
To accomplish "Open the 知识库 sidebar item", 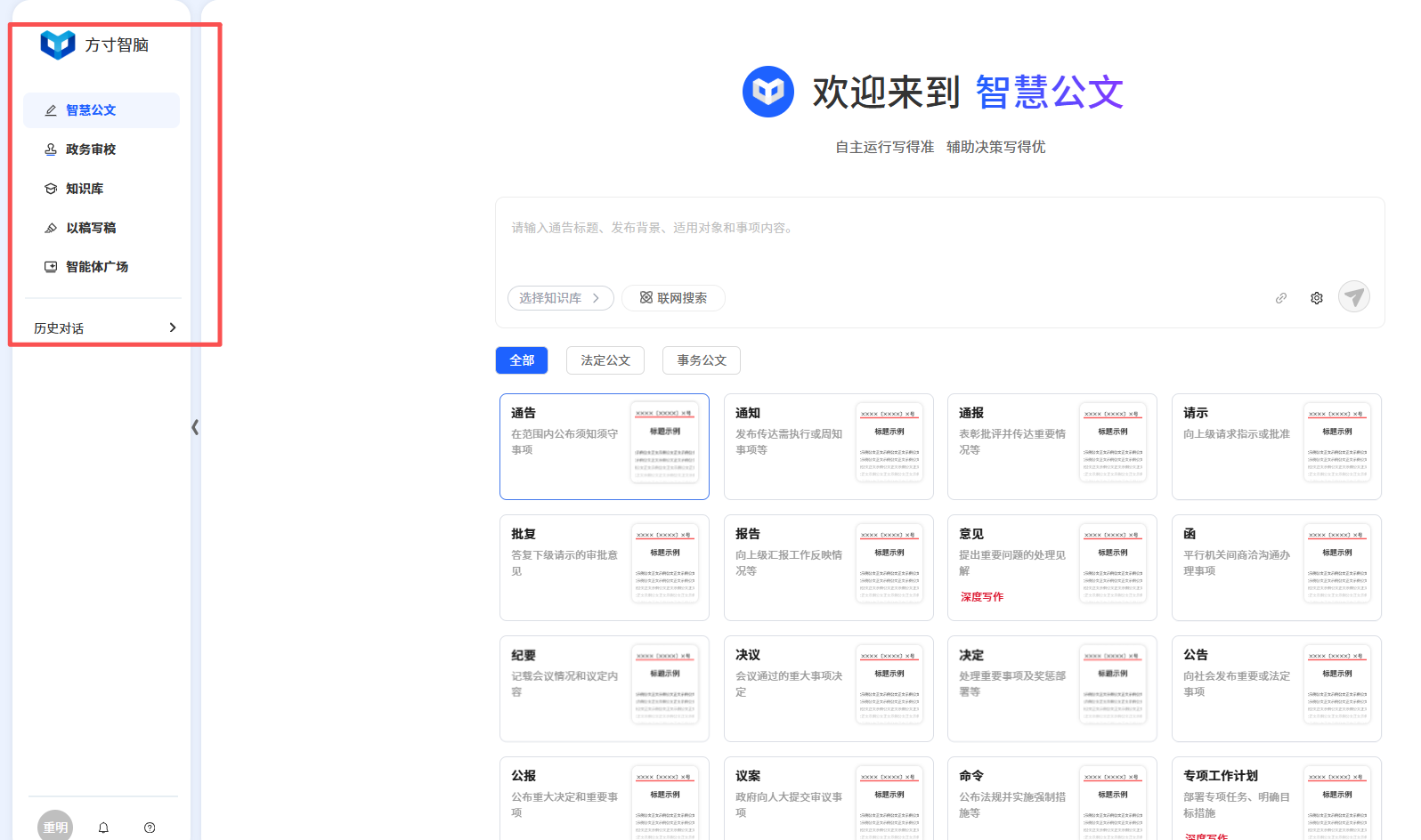I will (85, 189).
